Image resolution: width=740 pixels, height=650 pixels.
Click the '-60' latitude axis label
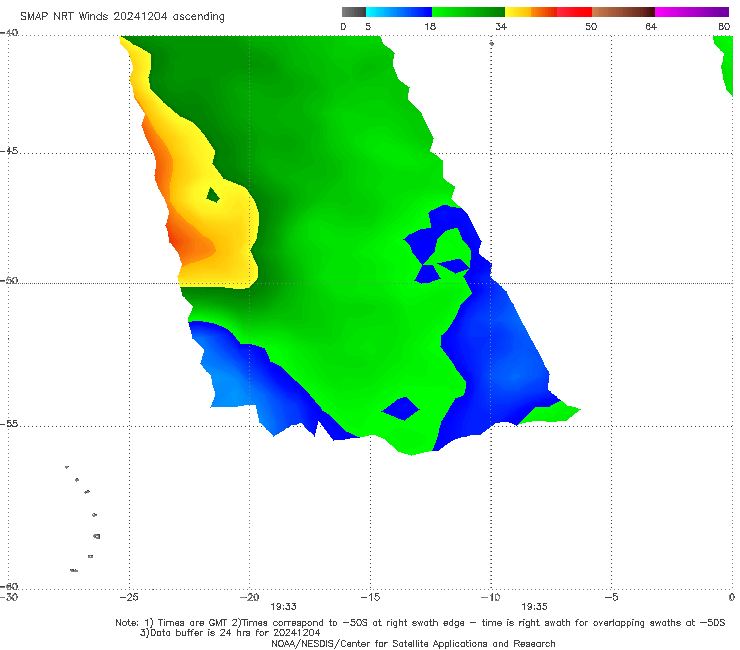click(9, 586)
